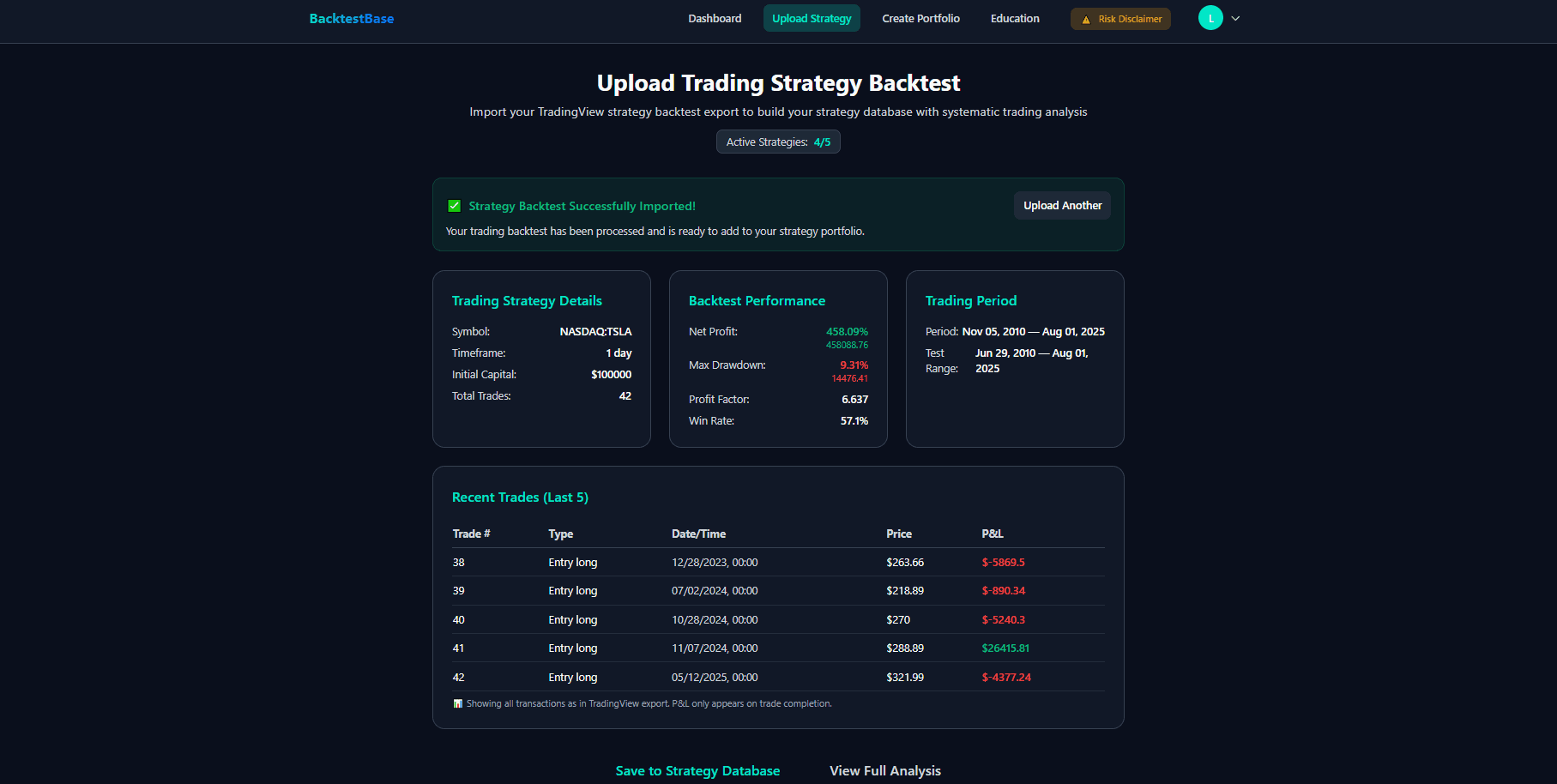Image resolution: width=1557 pixels, height=784 pixels.
Task: Select the date 07/02/2024, 00:00
Action: pos(715,590)
